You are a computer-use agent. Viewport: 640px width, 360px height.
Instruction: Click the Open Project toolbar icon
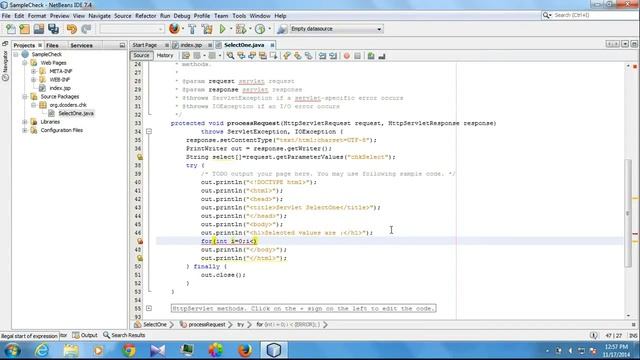[39, 29]
